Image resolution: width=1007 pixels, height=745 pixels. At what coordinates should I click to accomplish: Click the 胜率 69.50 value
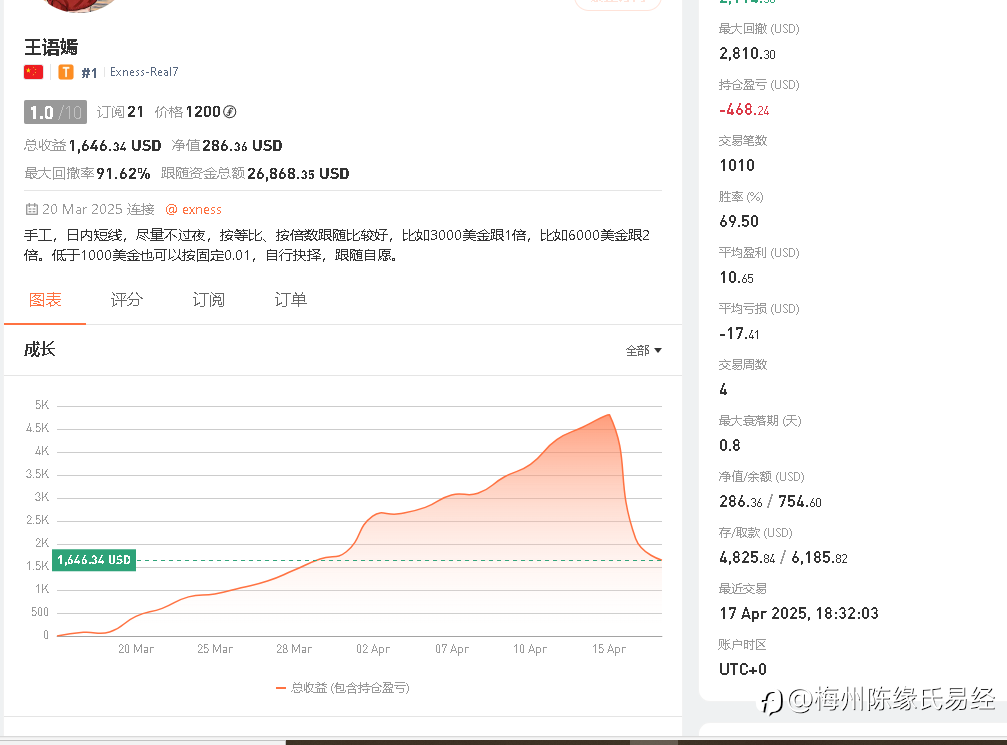click(739, 222)
